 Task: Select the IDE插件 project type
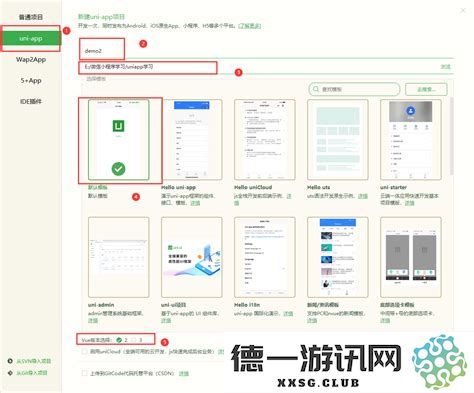pyautogui.click(x=31, y=101)
